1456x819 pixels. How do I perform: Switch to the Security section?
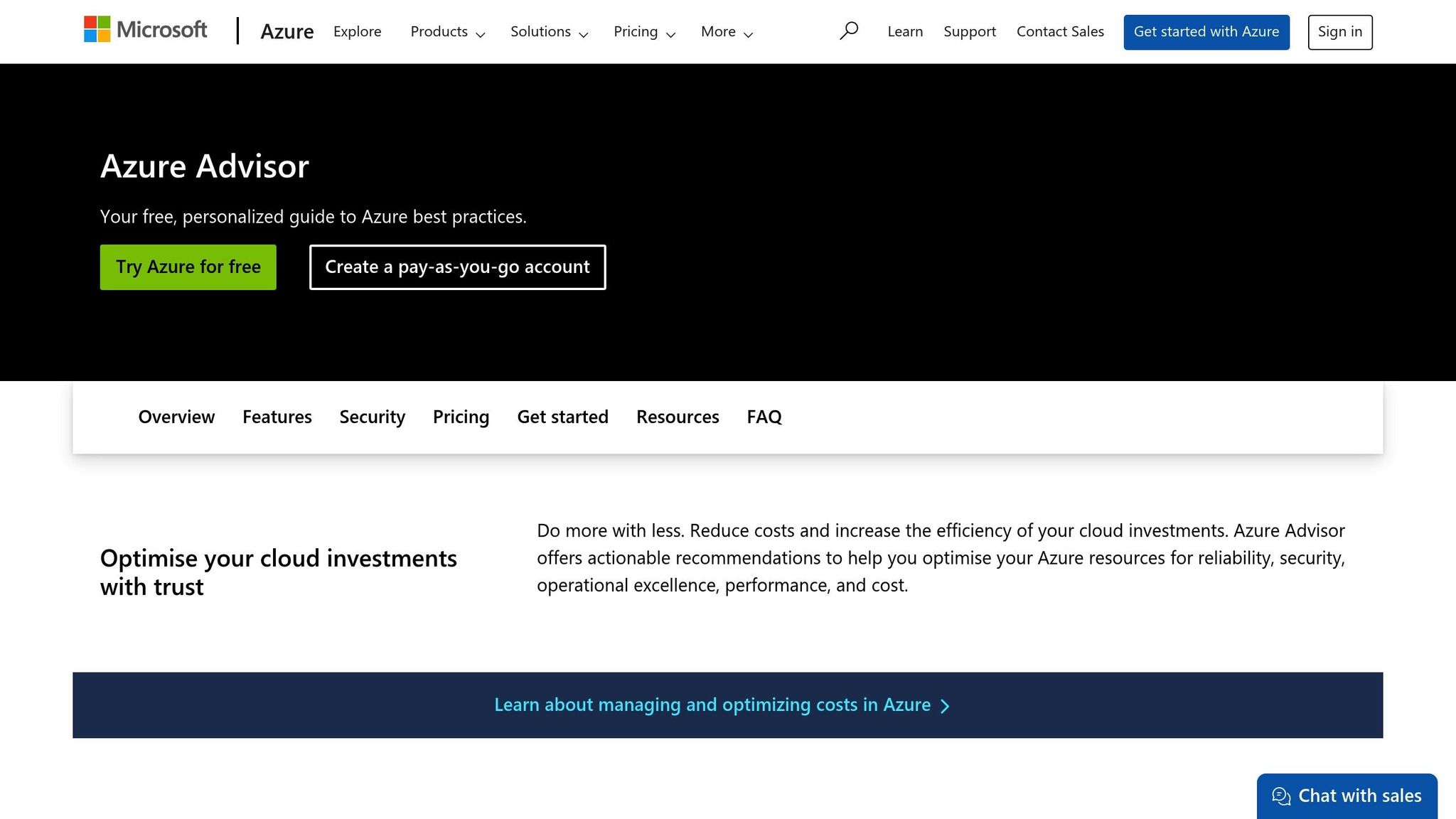(372, 417)
